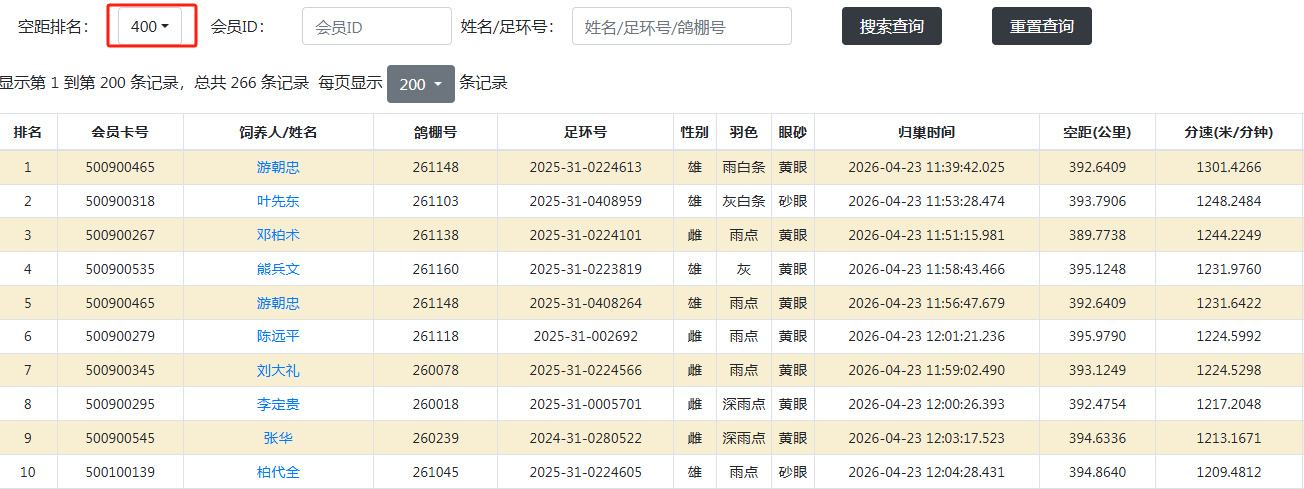Focus the 姓名/足环号/鸽棚号 search field
This screenshot has width=1304, height=489.
pyautogui.click(x=681, y=27)
